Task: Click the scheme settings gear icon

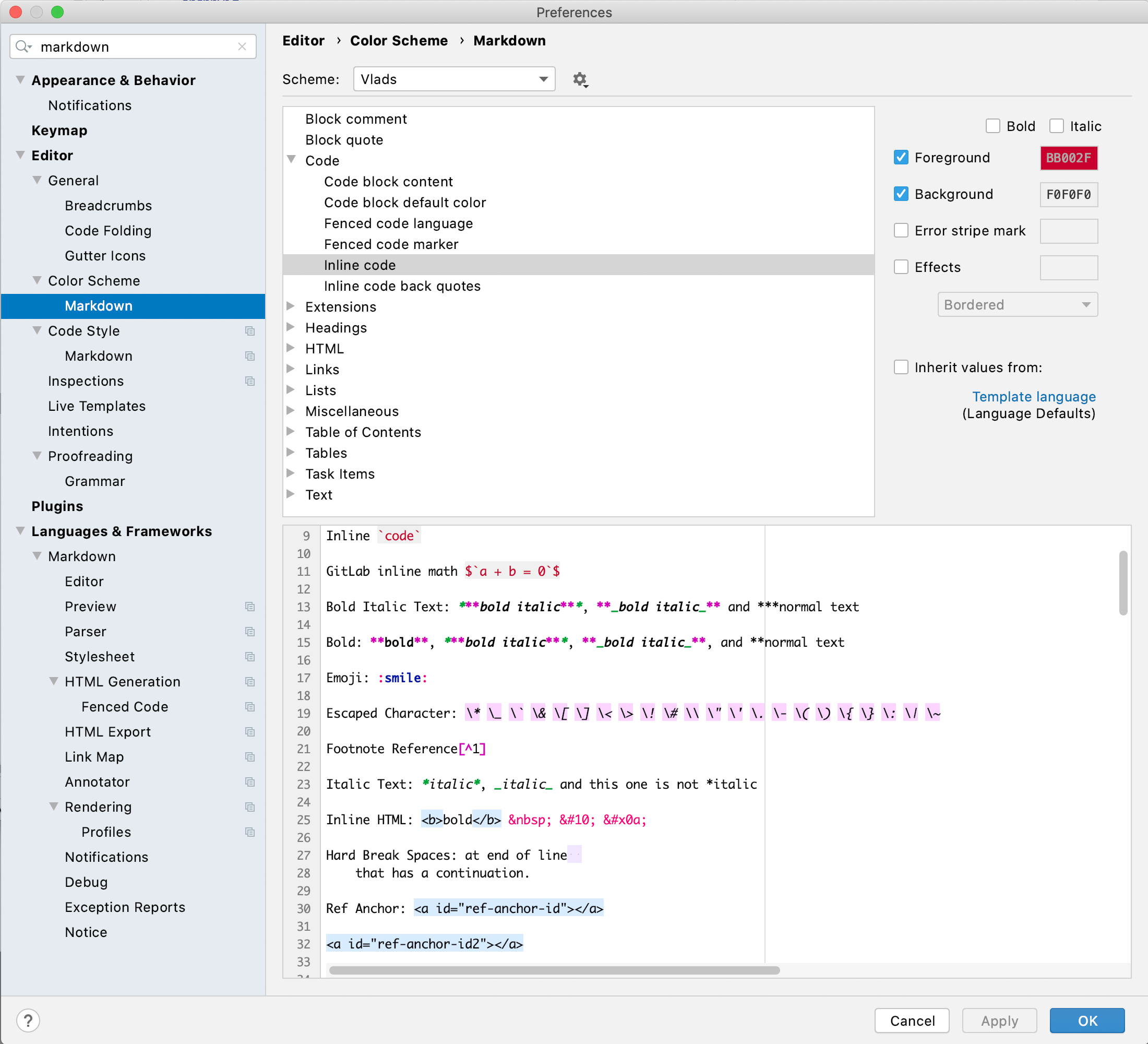Action: 580,79
